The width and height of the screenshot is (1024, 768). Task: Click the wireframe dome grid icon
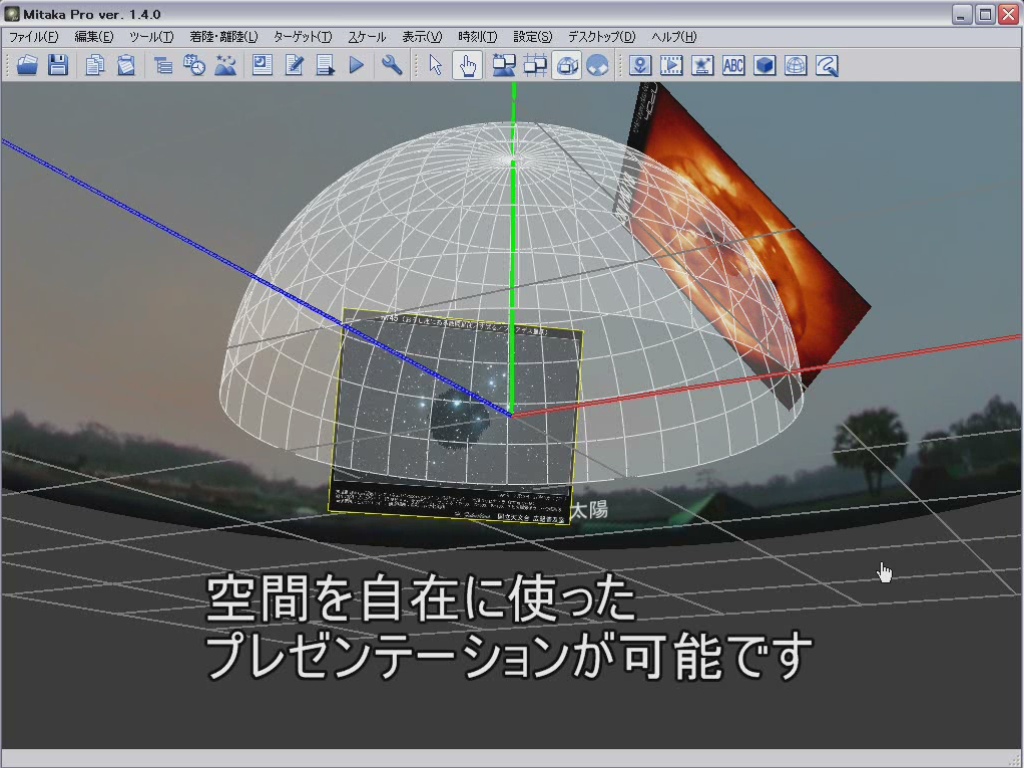point(795,65)
